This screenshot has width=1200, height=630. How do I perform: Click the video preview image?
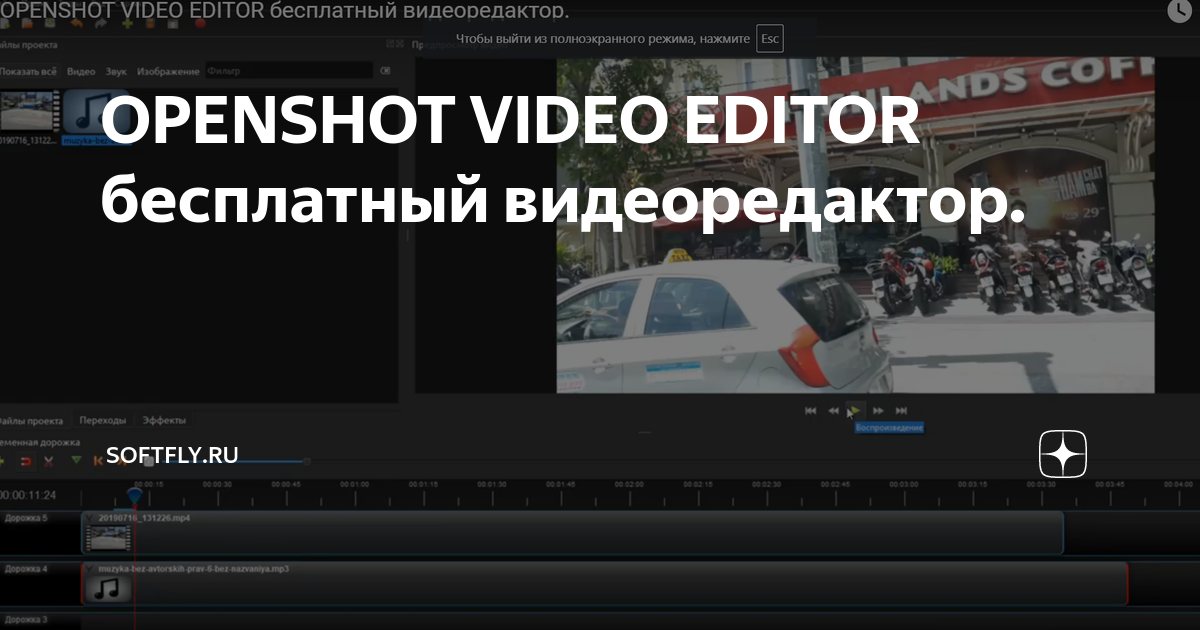click(855, 226)
